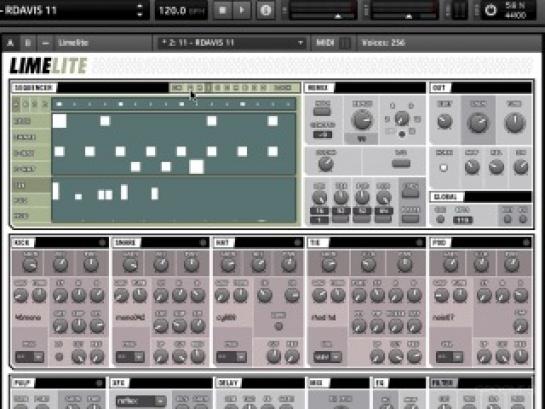Screen dimensions: 545x409
Task: Turn the highlighted center knob in the OUT section
Action: point(478,122)
